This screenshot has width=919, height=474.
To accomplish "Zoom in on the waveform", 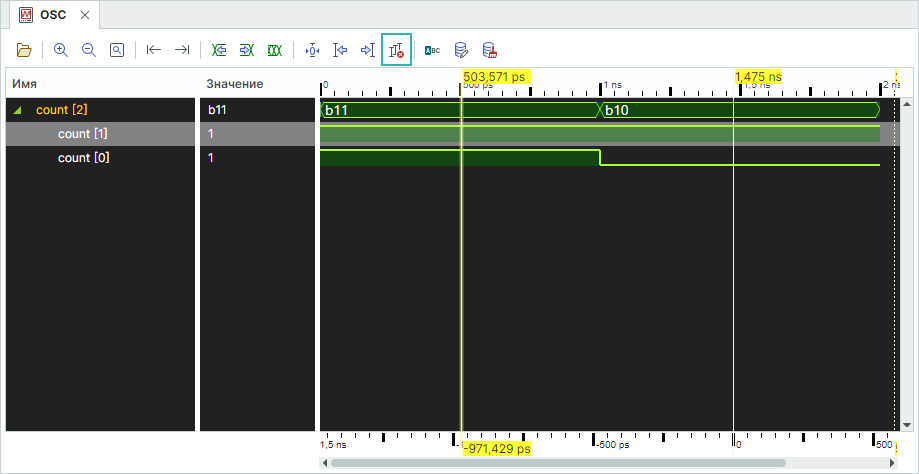I will click(61, 50).
